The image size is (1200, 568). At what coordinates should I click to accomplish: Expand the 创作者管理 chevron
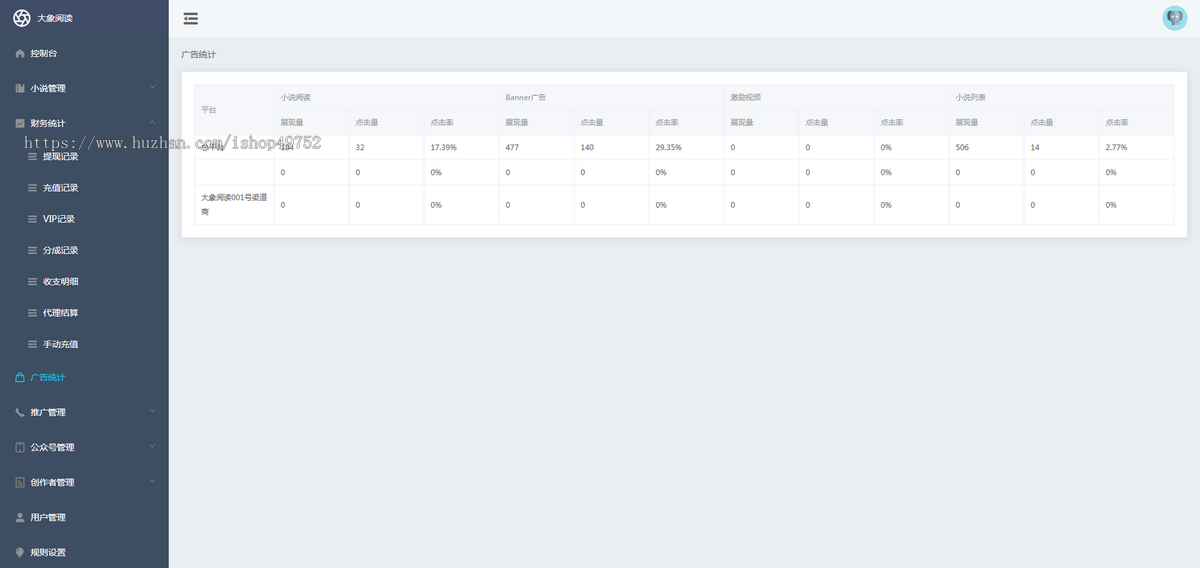pos(152,481)
